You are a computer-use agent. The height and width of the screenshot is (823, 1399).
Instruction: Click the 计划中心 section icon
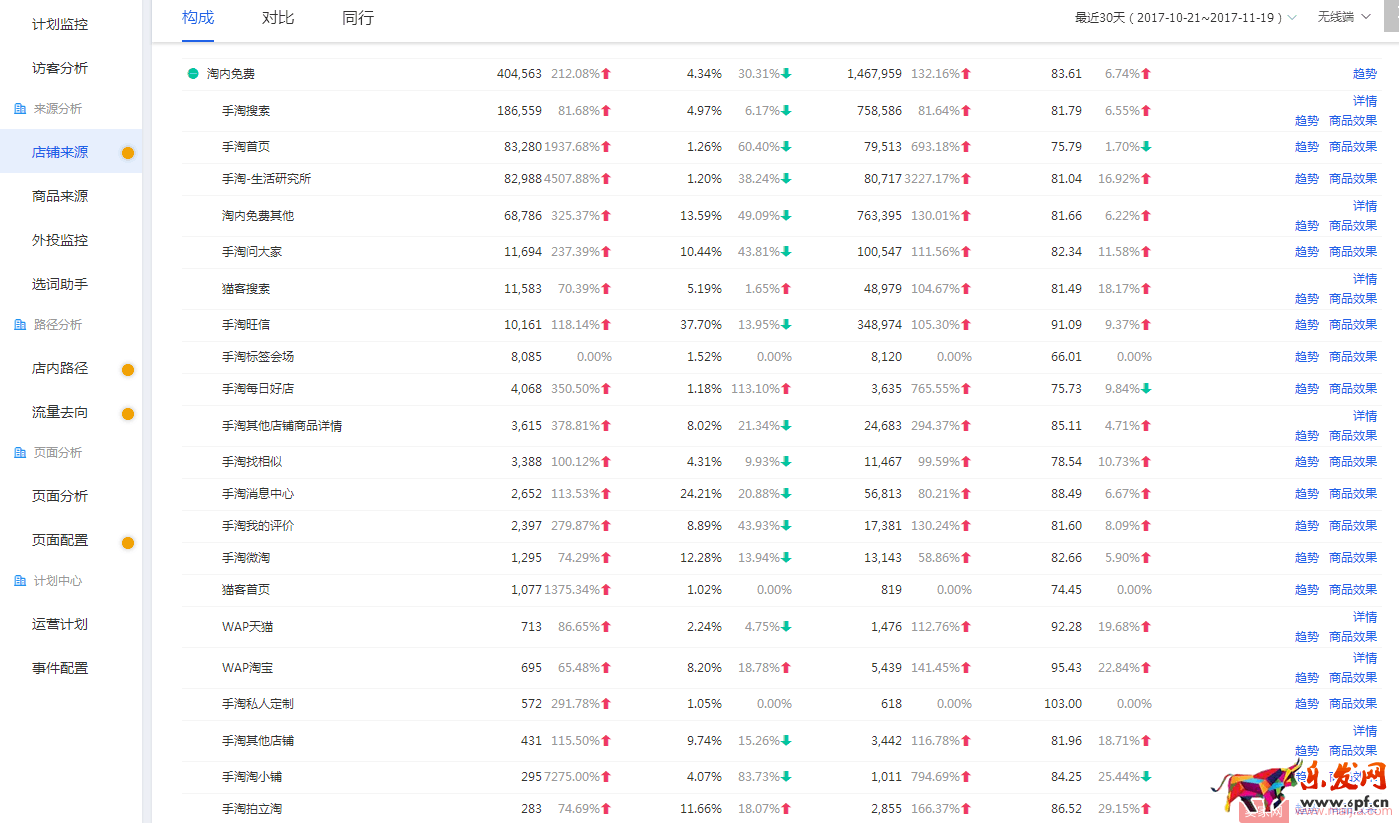(20, 580)
